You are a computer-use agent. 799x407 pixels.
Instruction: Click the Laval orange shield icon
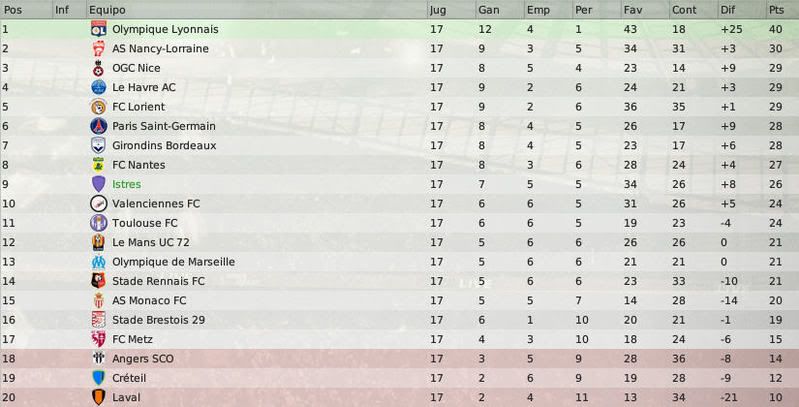click(x=98, y=397)
